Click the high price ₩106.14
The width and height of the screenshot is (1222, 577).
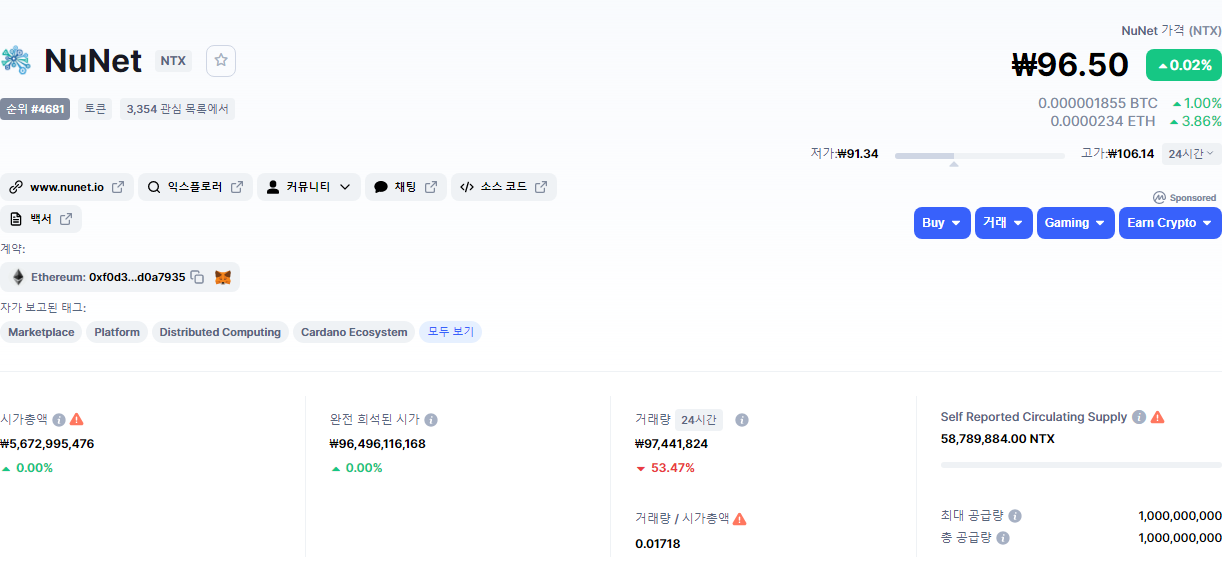point(1130,154)
